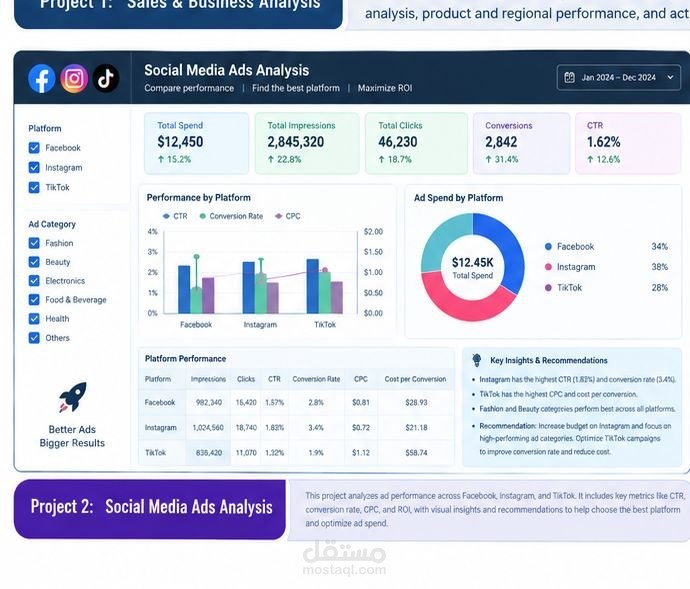
Task: Click the 38% Instagram spend value
Action: coord(660,267)
